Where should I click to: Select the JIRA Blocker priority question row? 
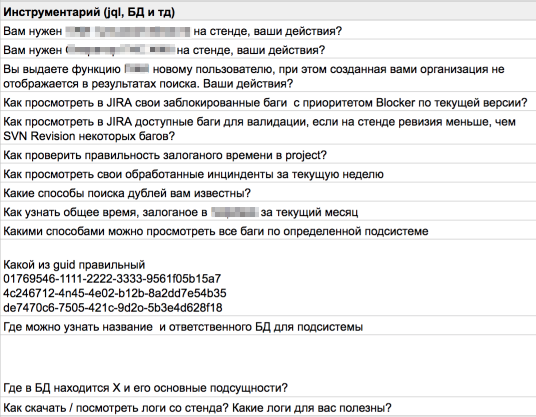[268, 103]
